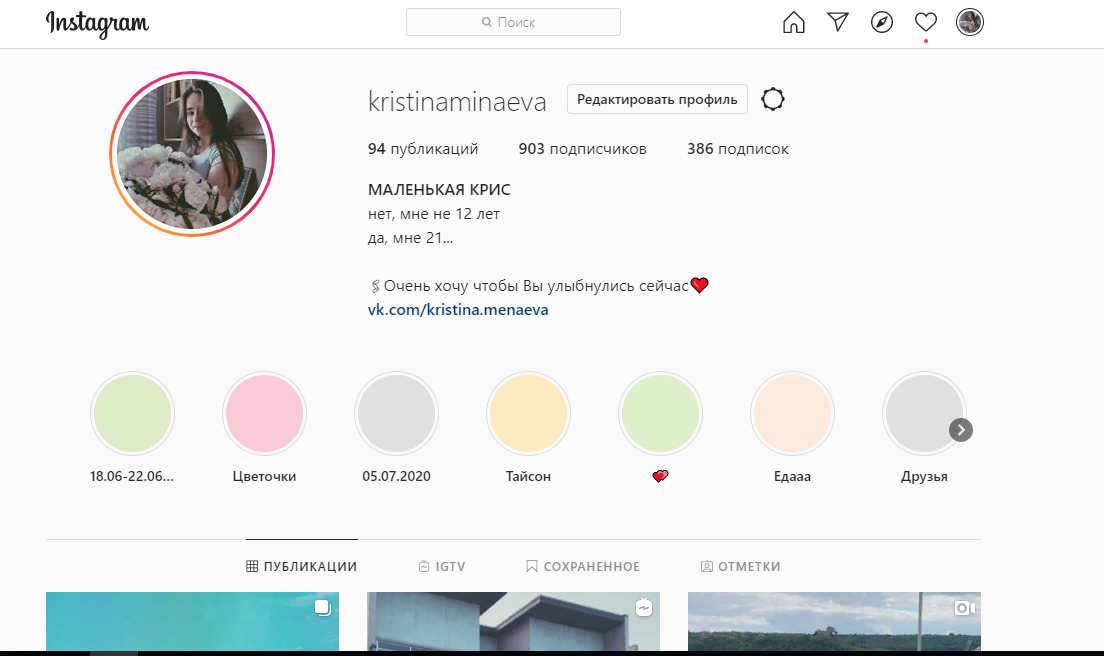Open the Едааа story highlight
The height and width of the screenshot is (656, 1104).
[792, 414]
